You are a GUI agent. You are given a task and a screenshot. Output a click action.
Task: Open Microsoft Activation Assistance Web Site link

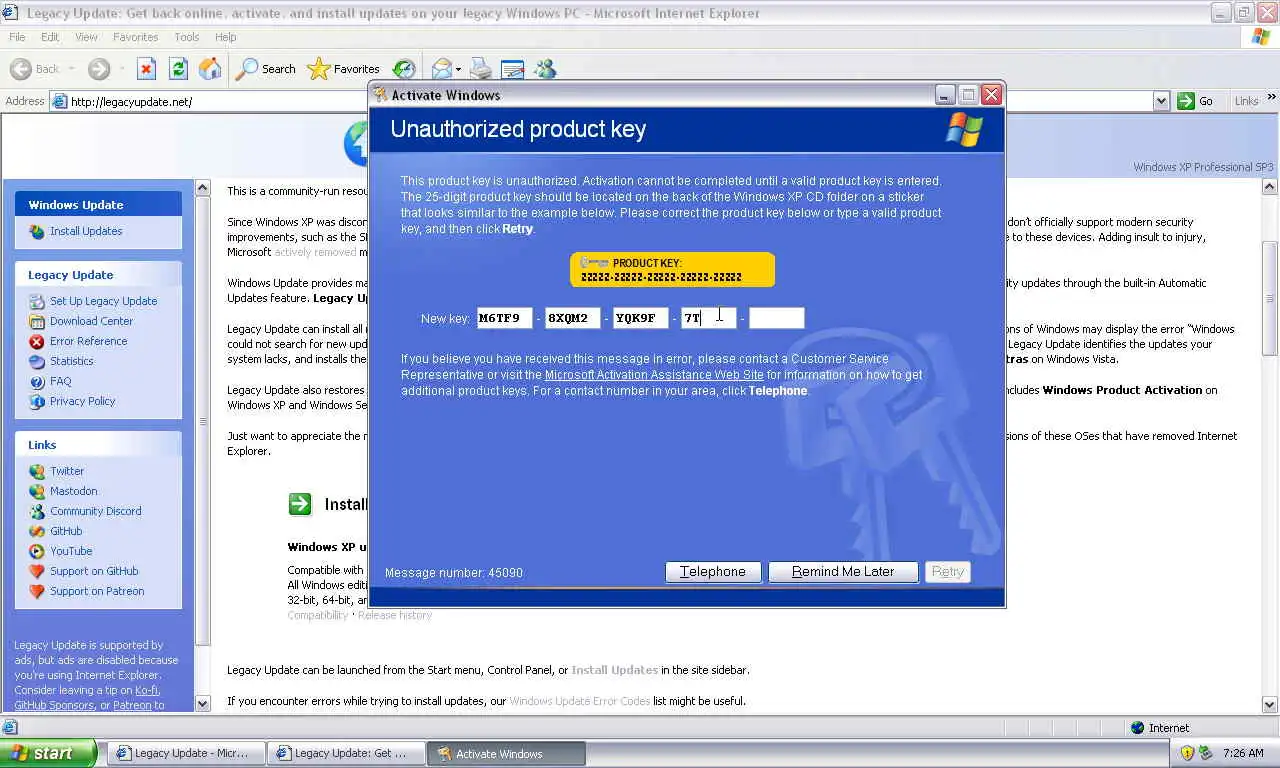[x=654, y=375]
